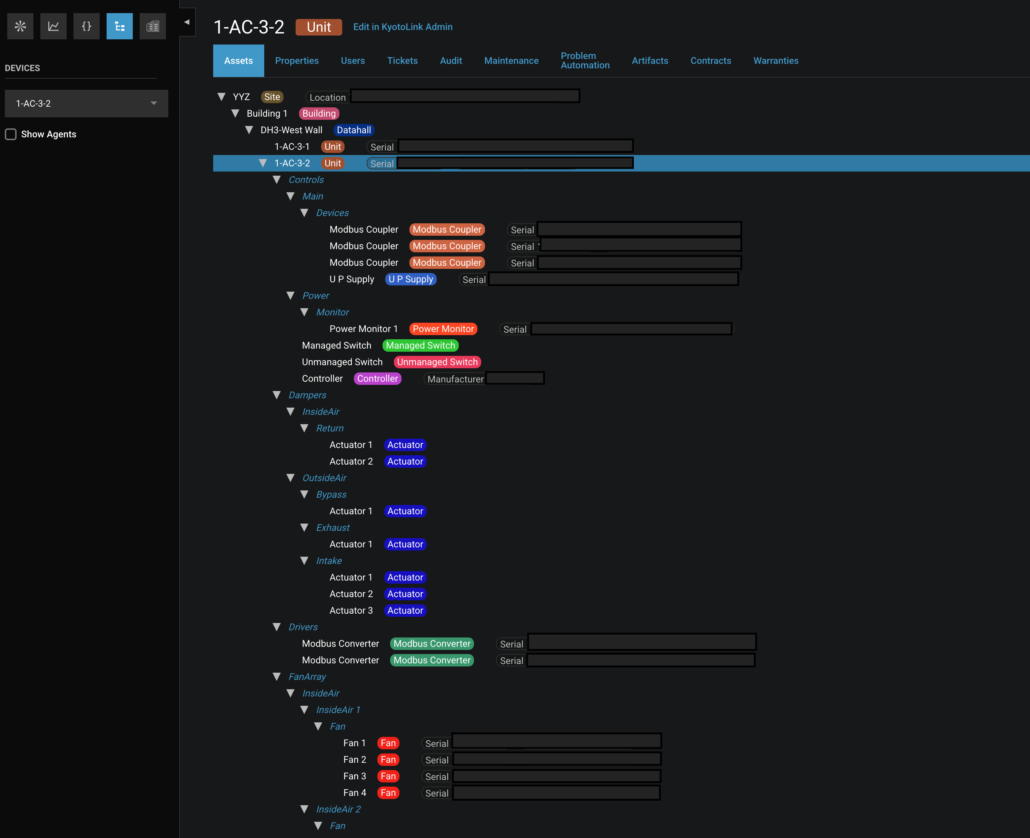Click the Modbus Coupler badge on first row

click(x=447, y=229)
